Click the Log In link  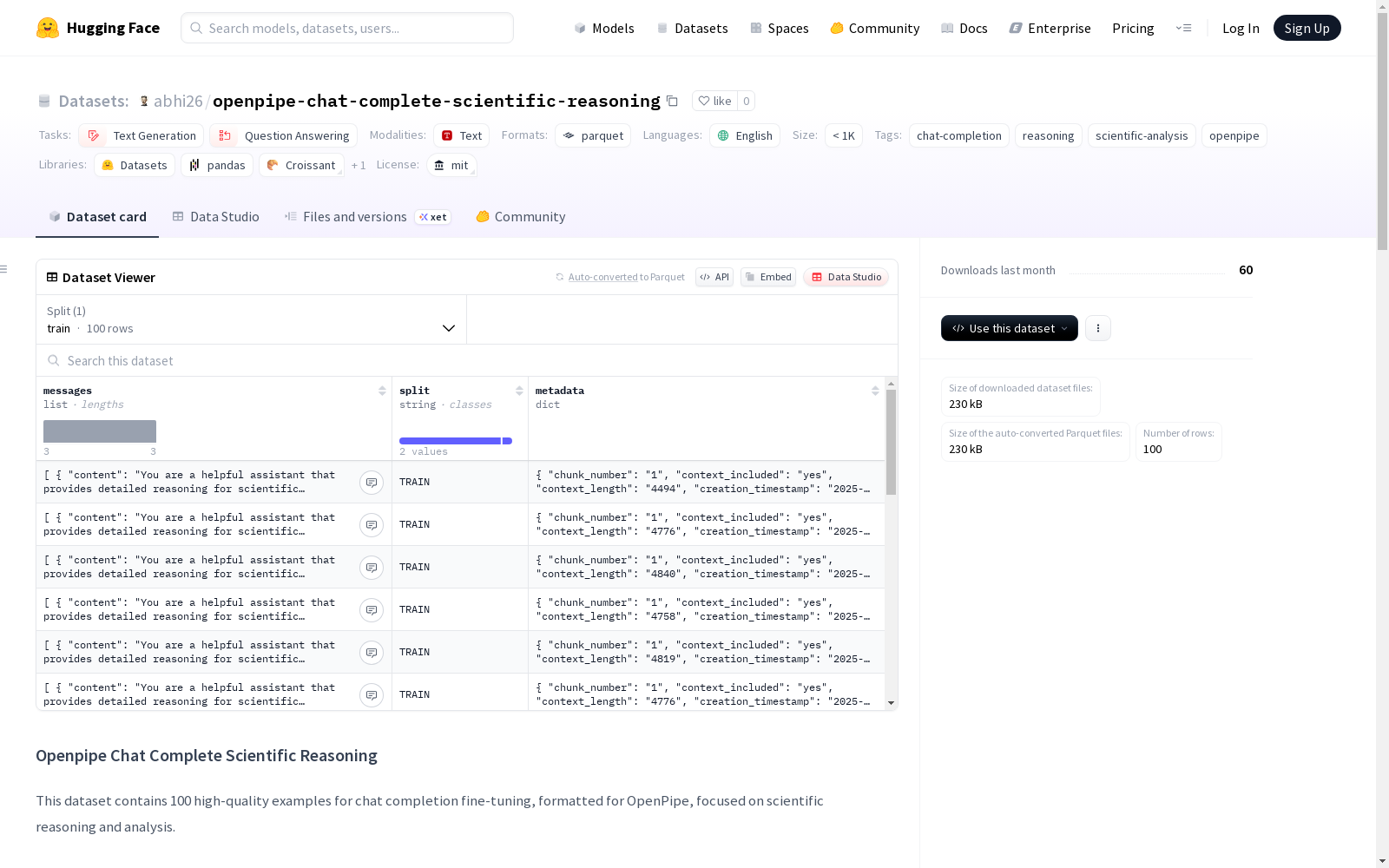(1241, 28)
